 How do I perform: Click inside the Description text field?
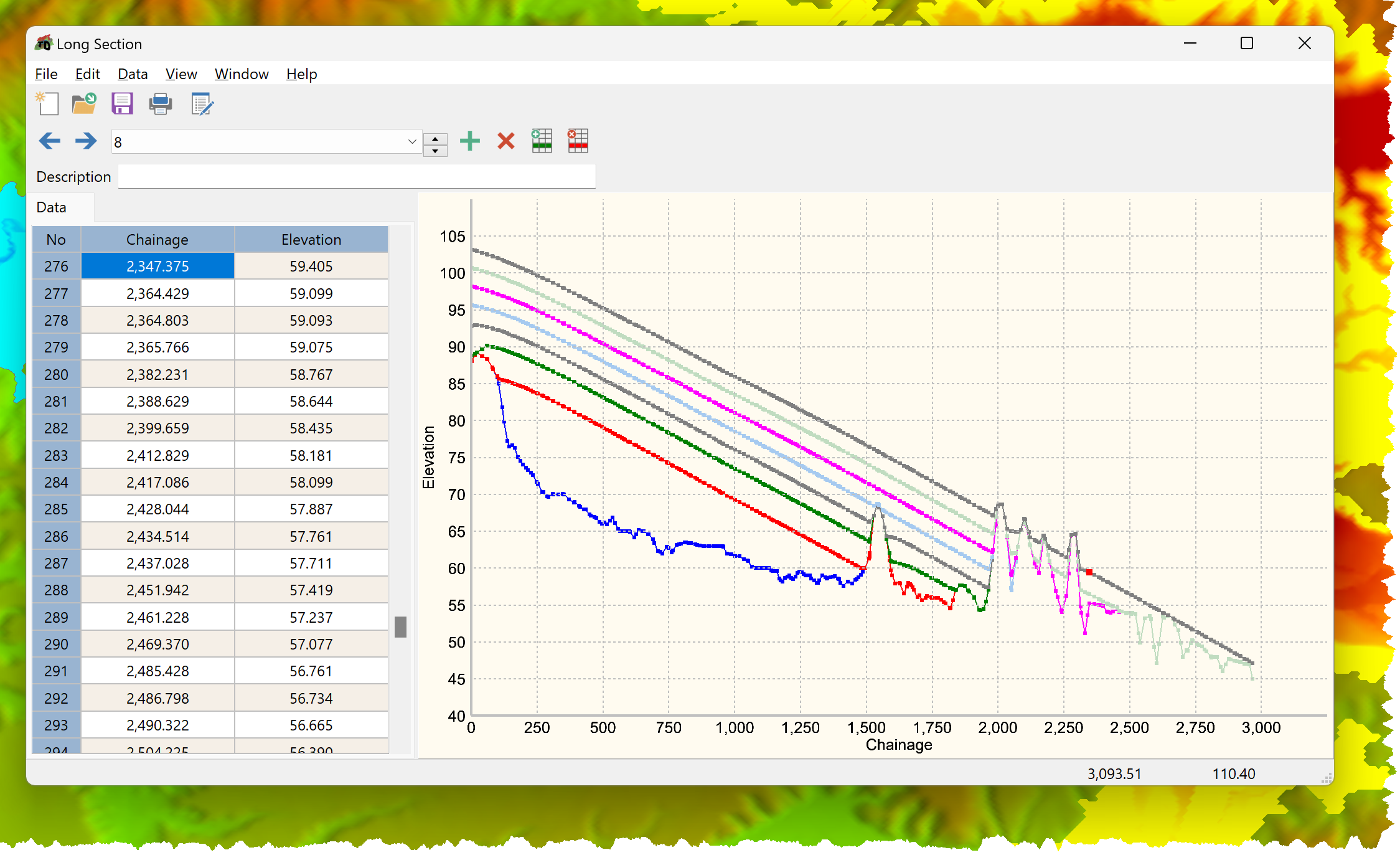point(357,177)
